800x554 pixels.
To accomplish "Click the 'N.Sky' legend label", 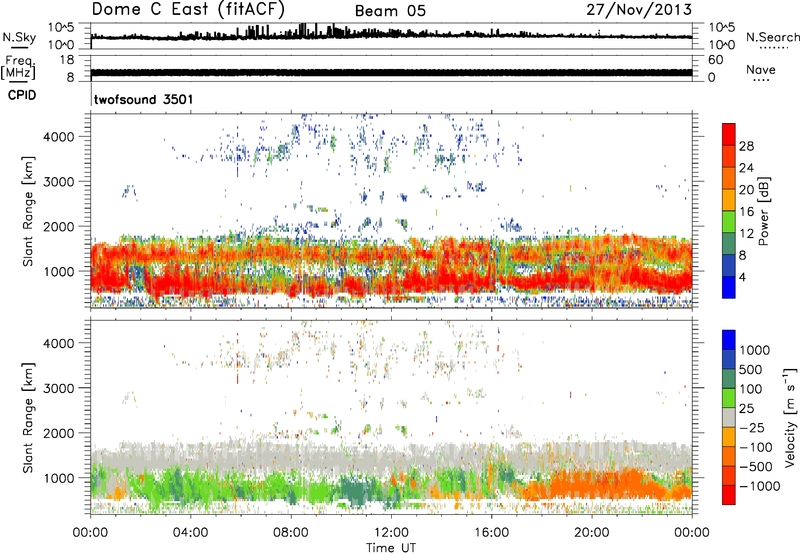I will point(19,37).
